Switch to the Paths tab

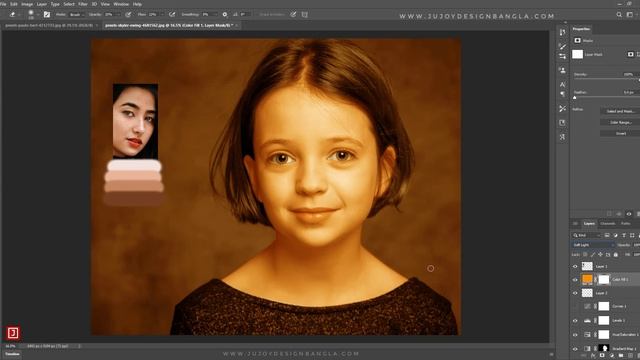click(625, 224)
